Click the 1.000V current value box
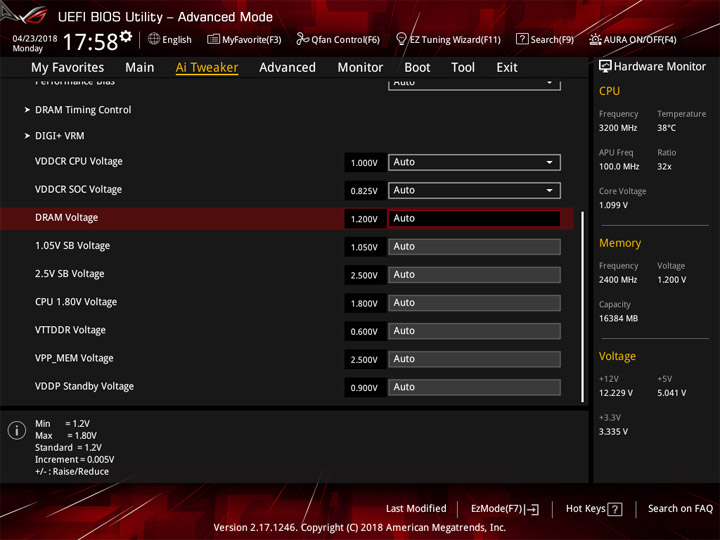This screenshot has width=720, height=540. click(365, 163)
